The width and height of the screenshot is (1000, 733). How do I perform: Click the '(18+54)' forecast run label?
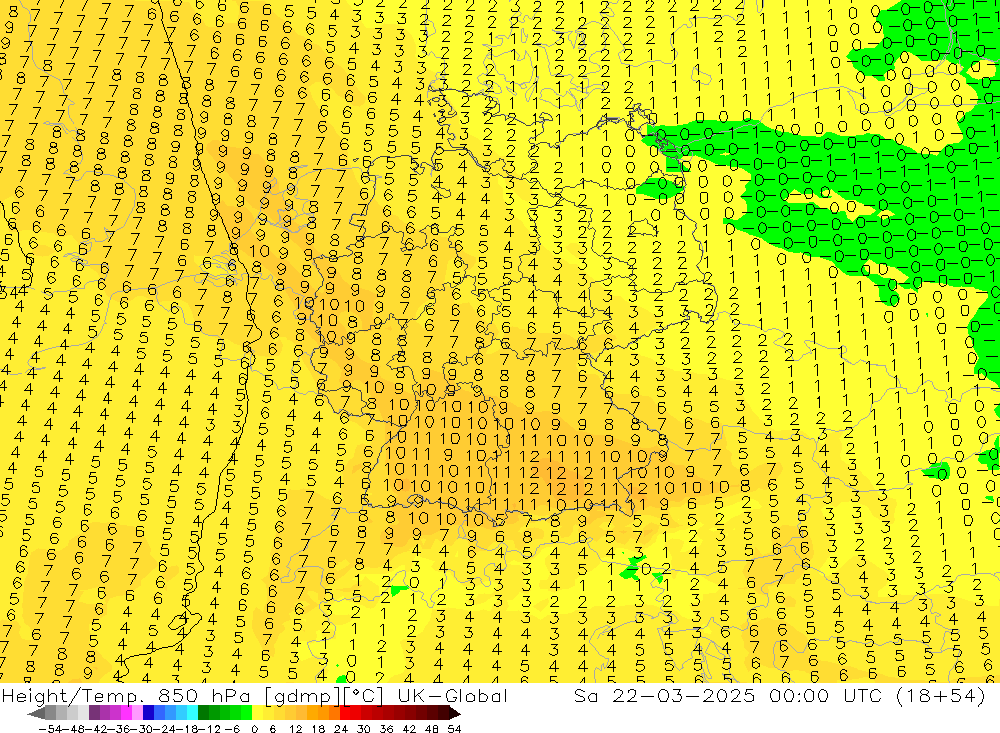coord(941,695)
